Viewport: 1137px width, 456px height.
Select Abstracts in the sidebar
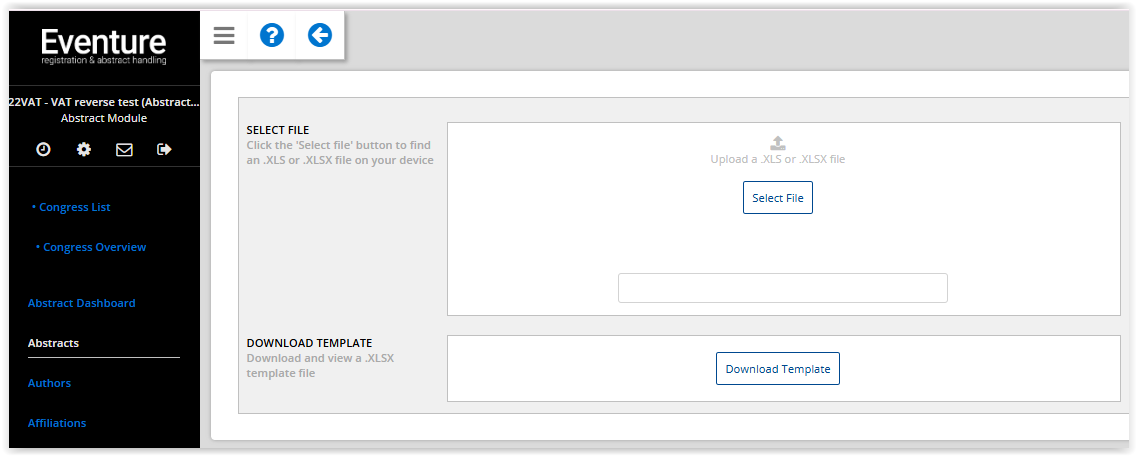53,343
